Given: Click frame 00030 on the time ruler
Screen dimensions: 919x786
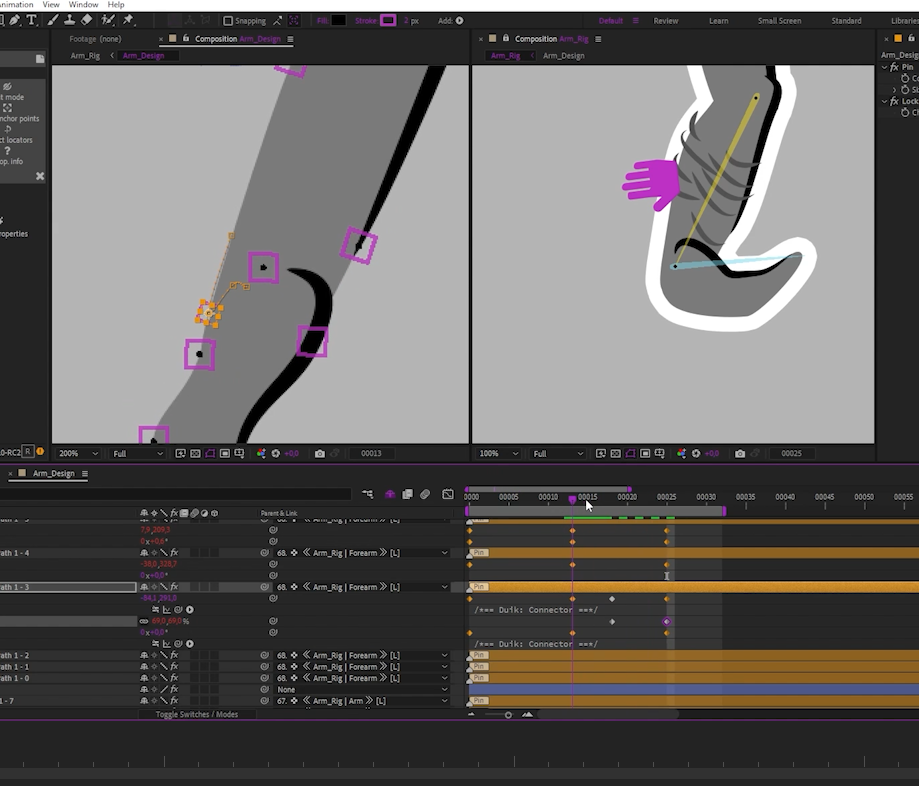Looking at the screenshot, I should [x=706, y=497].
